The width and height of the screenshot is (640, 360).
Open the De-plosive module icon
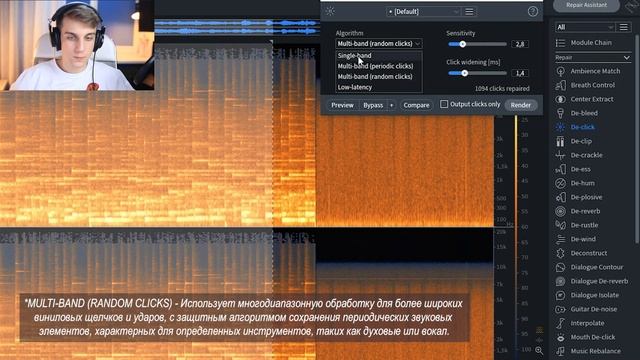(560, 197)
